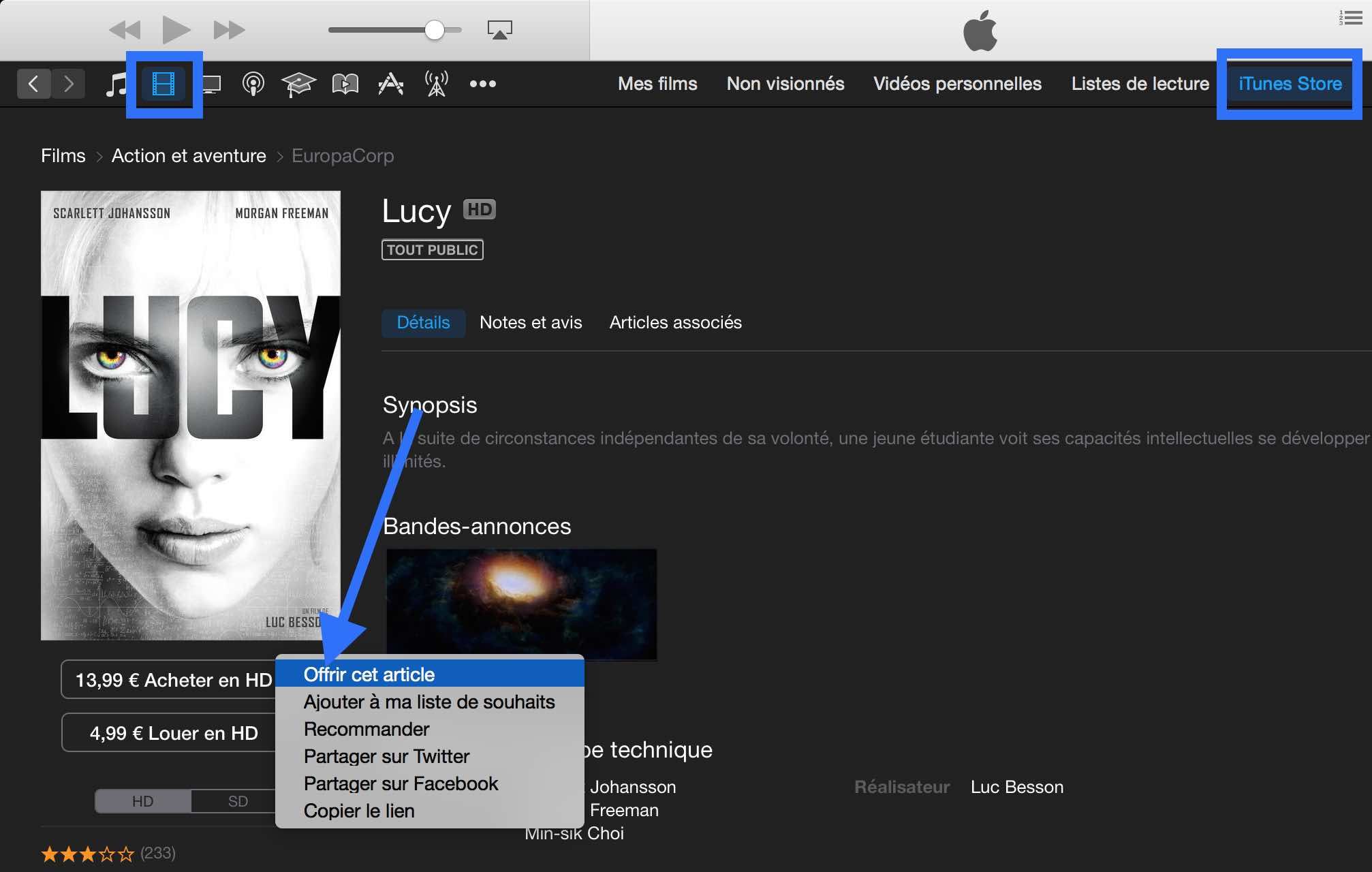Viewport: 1372px width, 872px height.
Task: Open the Podcasts icon
Action: pos(253,84)
